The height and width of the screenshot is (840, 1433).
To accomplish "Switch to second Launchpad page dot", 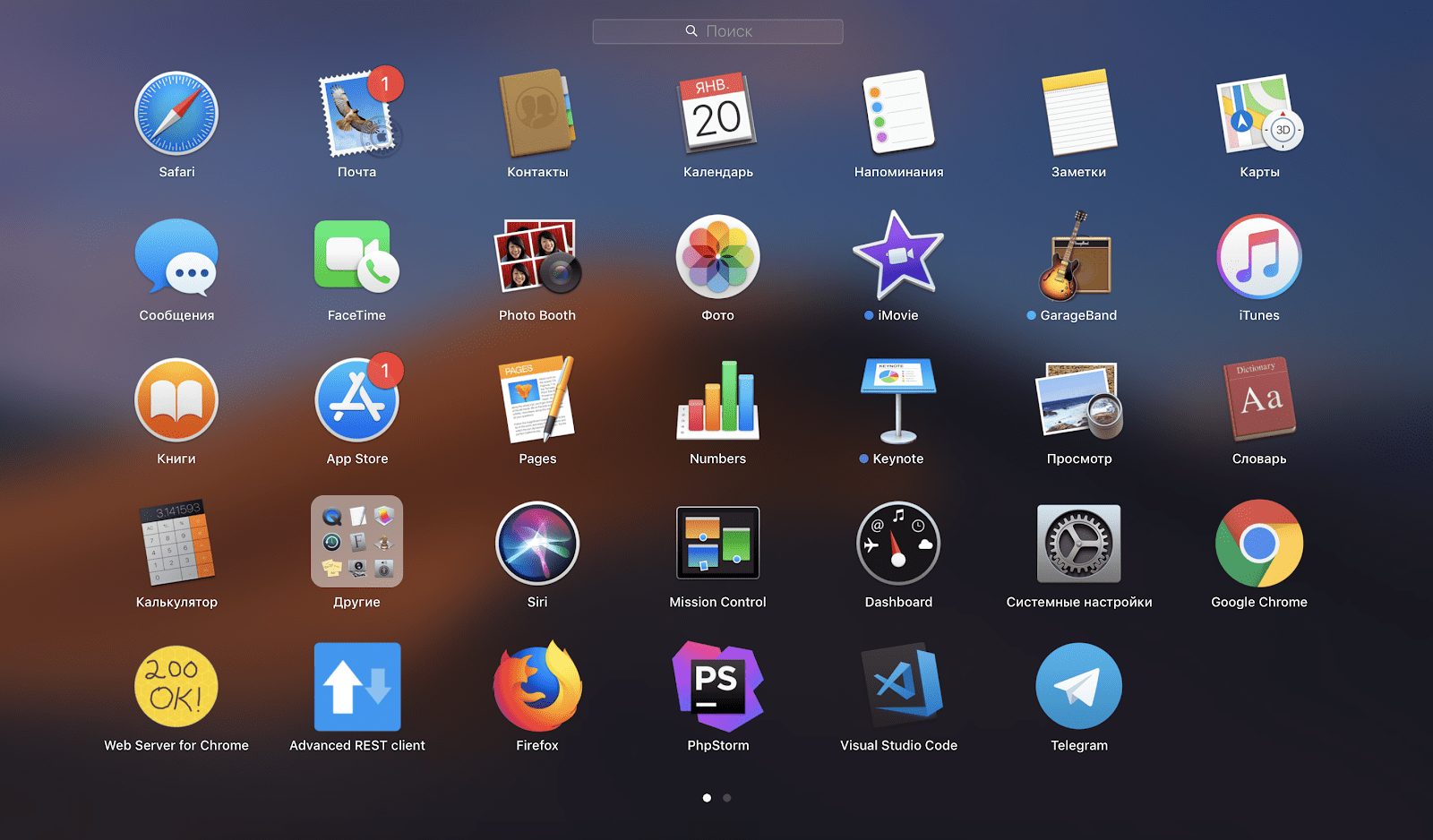I will pyautogui.click(x=727, y=798).
